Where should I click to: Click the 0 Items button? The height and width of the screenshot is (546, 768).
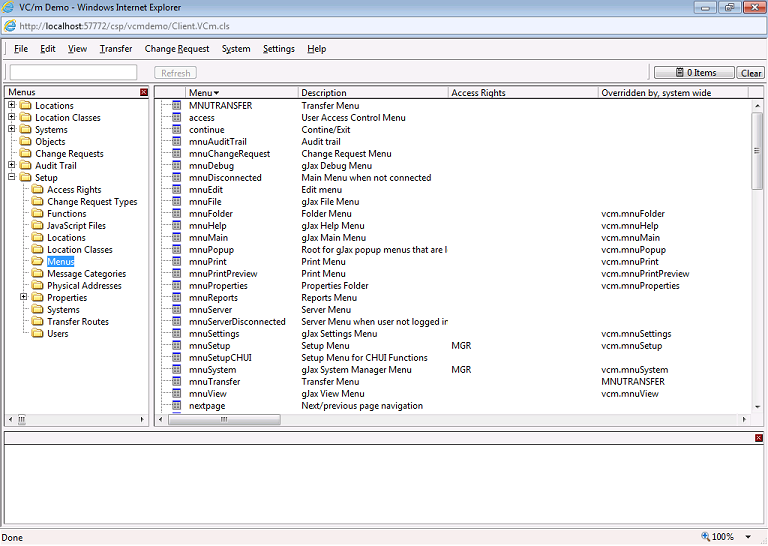tap(694, 73)
